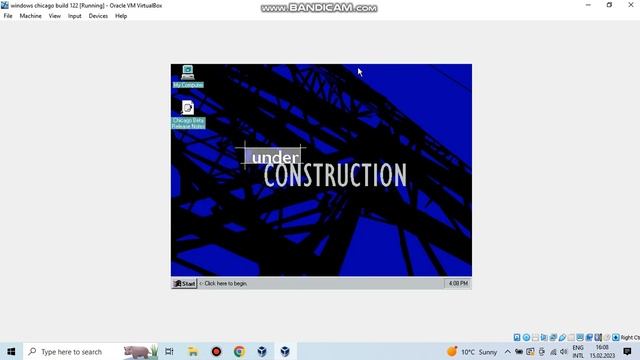The image size is (640, 360).
Task: Minimize the VirtualBox window
Action: 588,5
